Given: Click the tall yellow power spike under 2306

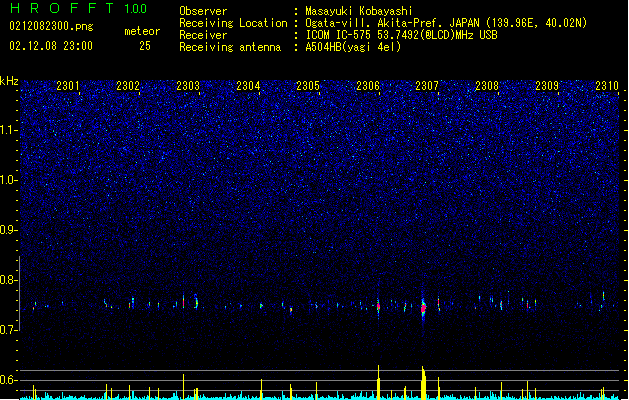Looking at the screenshot, I should 378,382.
